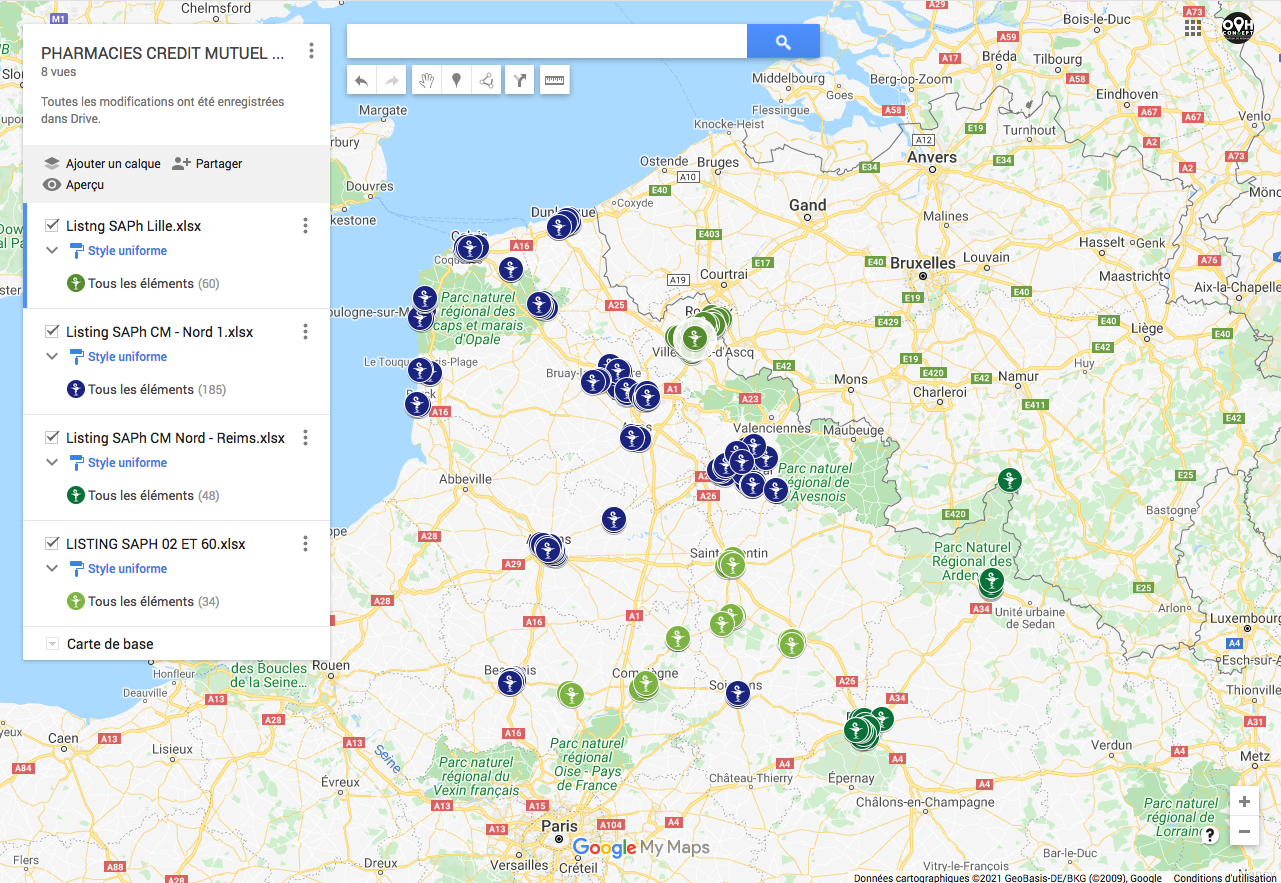The height and width of the screenshot is (883, 1281).
Task: Open options for Listing SAPh CM Nord - Reims.xlsx
Action: pyautogui.click(x=306, y=438)
